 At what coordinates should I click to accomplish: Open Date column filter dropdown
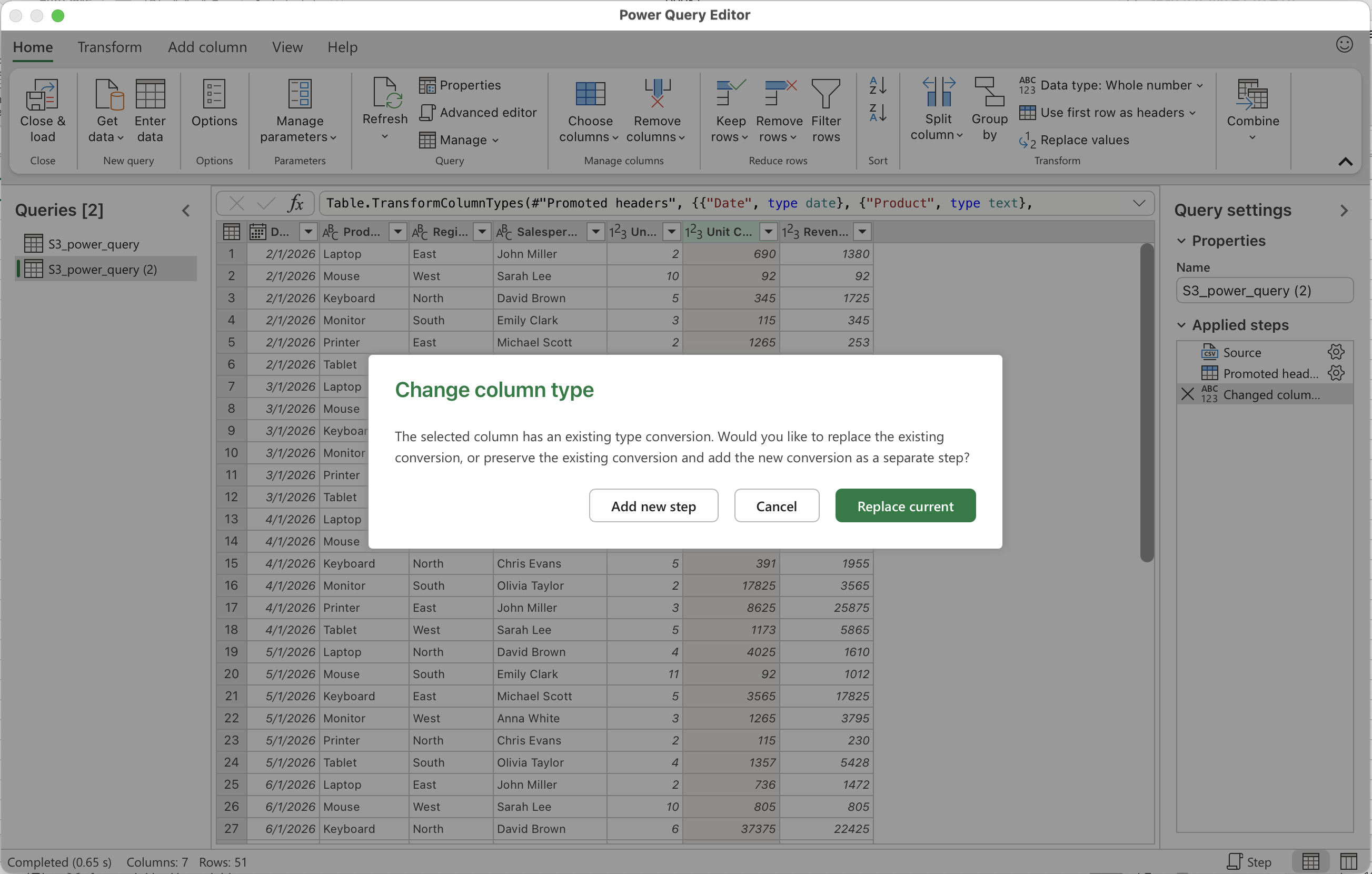[308, 232]
